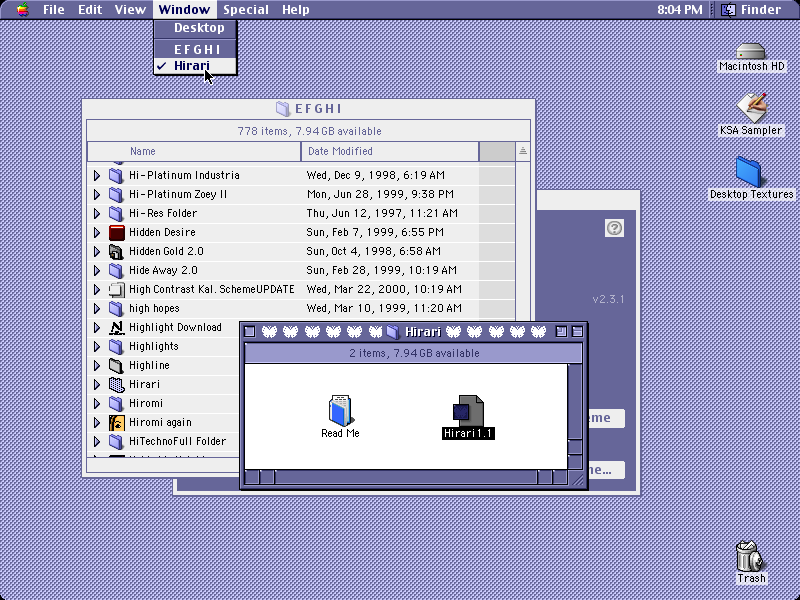Toggle sort order button in EFGHI window
800x600 pixels.
[x=522, y=152]
